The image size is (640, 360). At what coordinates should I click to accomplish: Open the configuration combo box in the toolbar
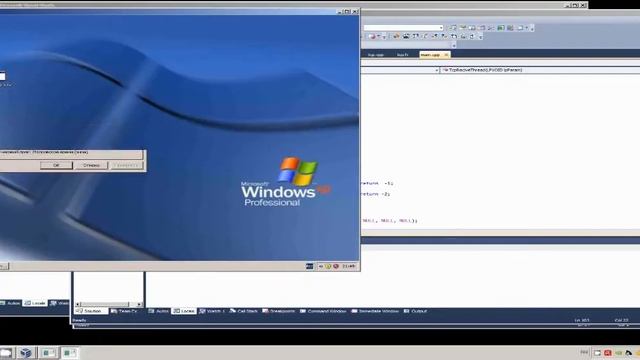point(403,28)
